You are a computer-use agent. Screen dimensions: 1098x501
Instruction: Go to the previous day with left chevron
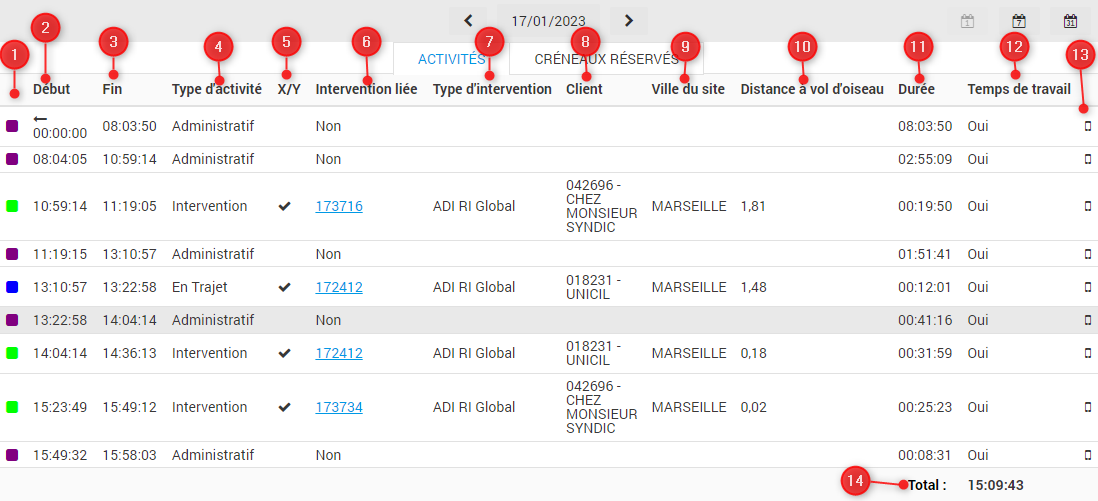(x=467, y=20)
